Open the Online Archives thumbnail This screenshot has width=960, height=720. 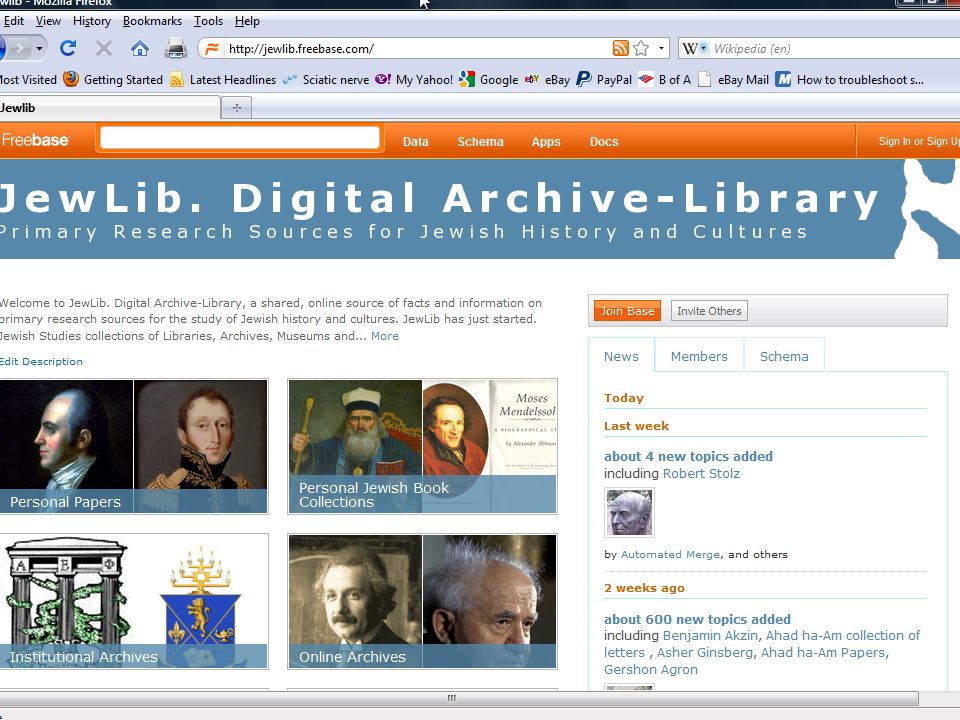click(422, 601)
